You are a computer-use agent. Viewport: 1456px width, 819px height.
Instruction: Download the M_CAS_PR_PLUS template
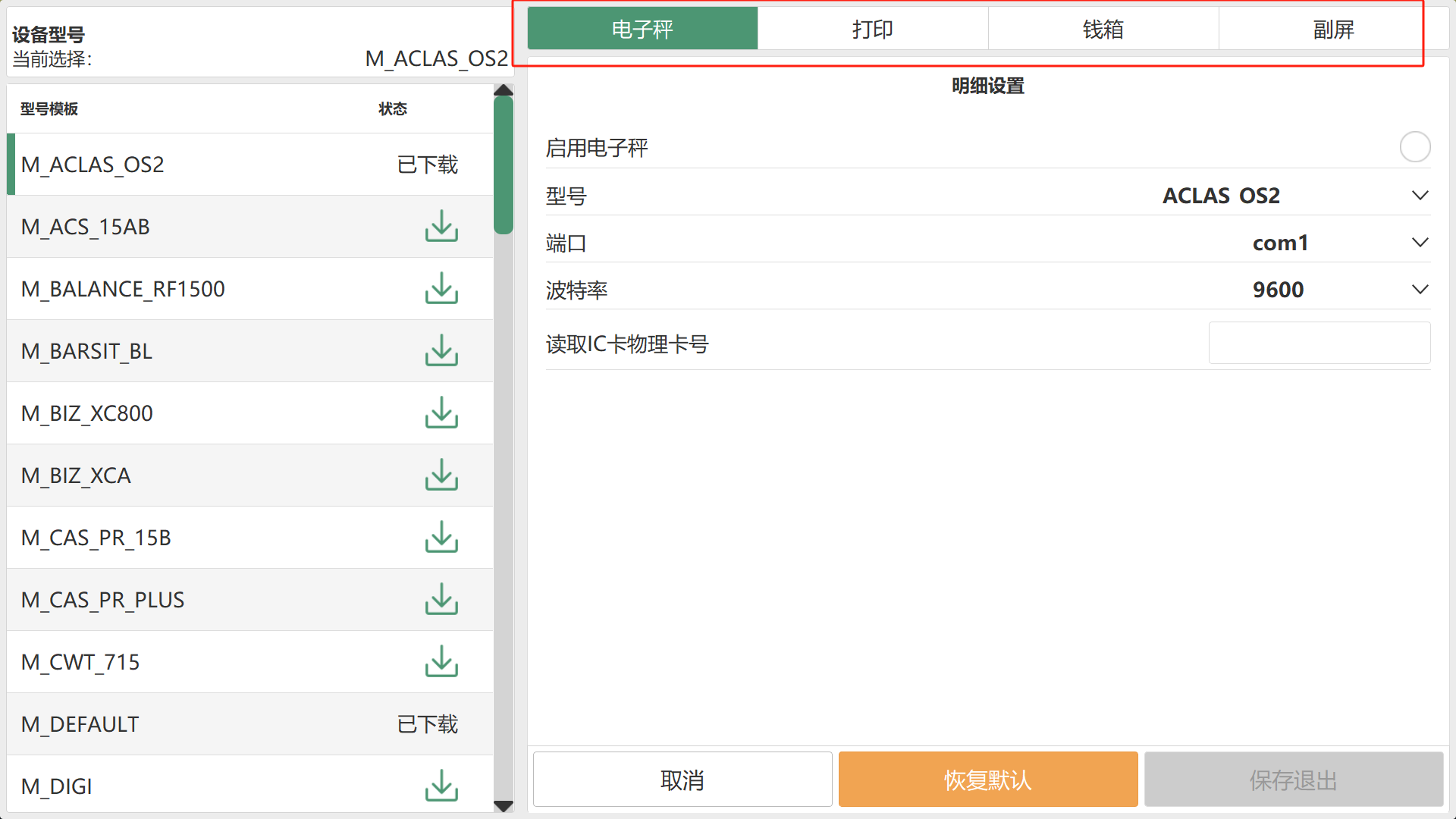click(x=441, y=600)
